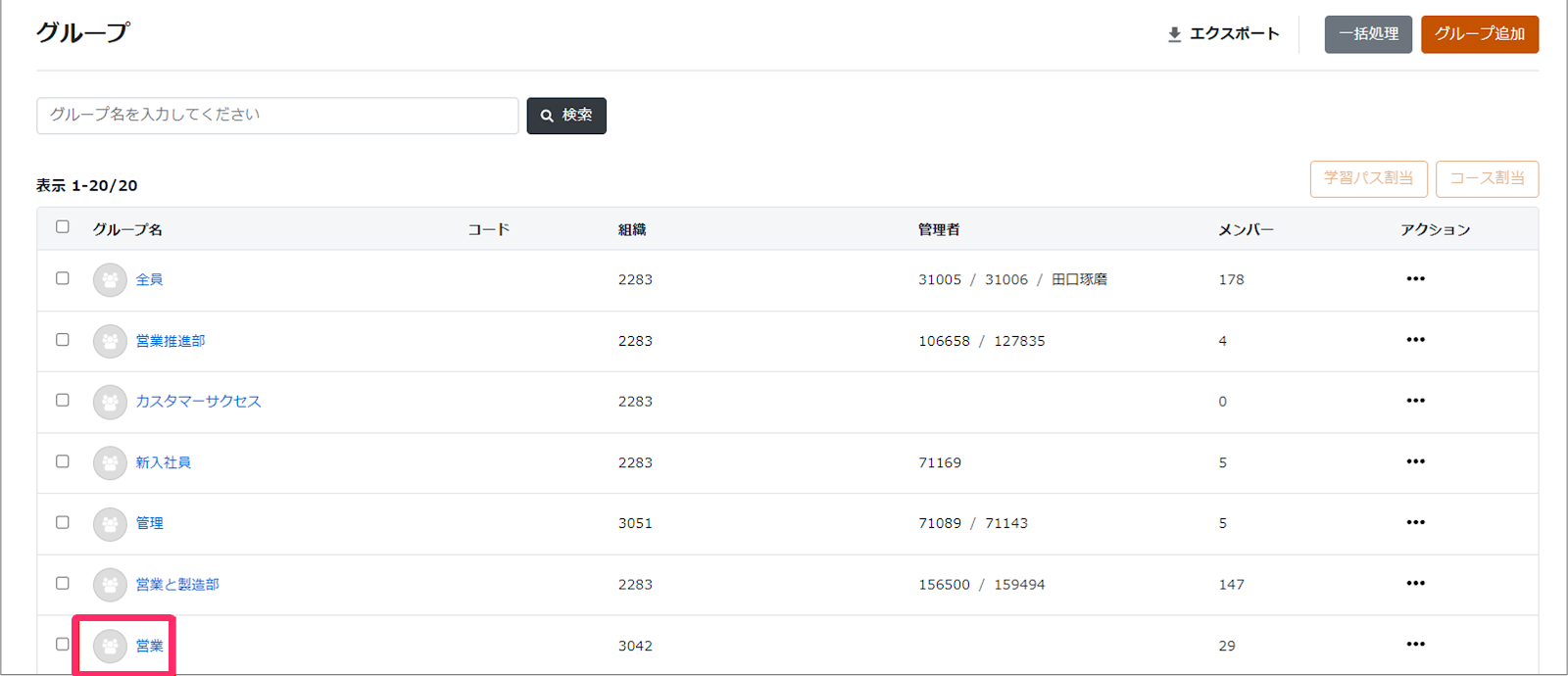The height and width of the screenshot is (676, 1568).
Task: Click the カスタマーサクセス group avatar icon
Action: 110,402
